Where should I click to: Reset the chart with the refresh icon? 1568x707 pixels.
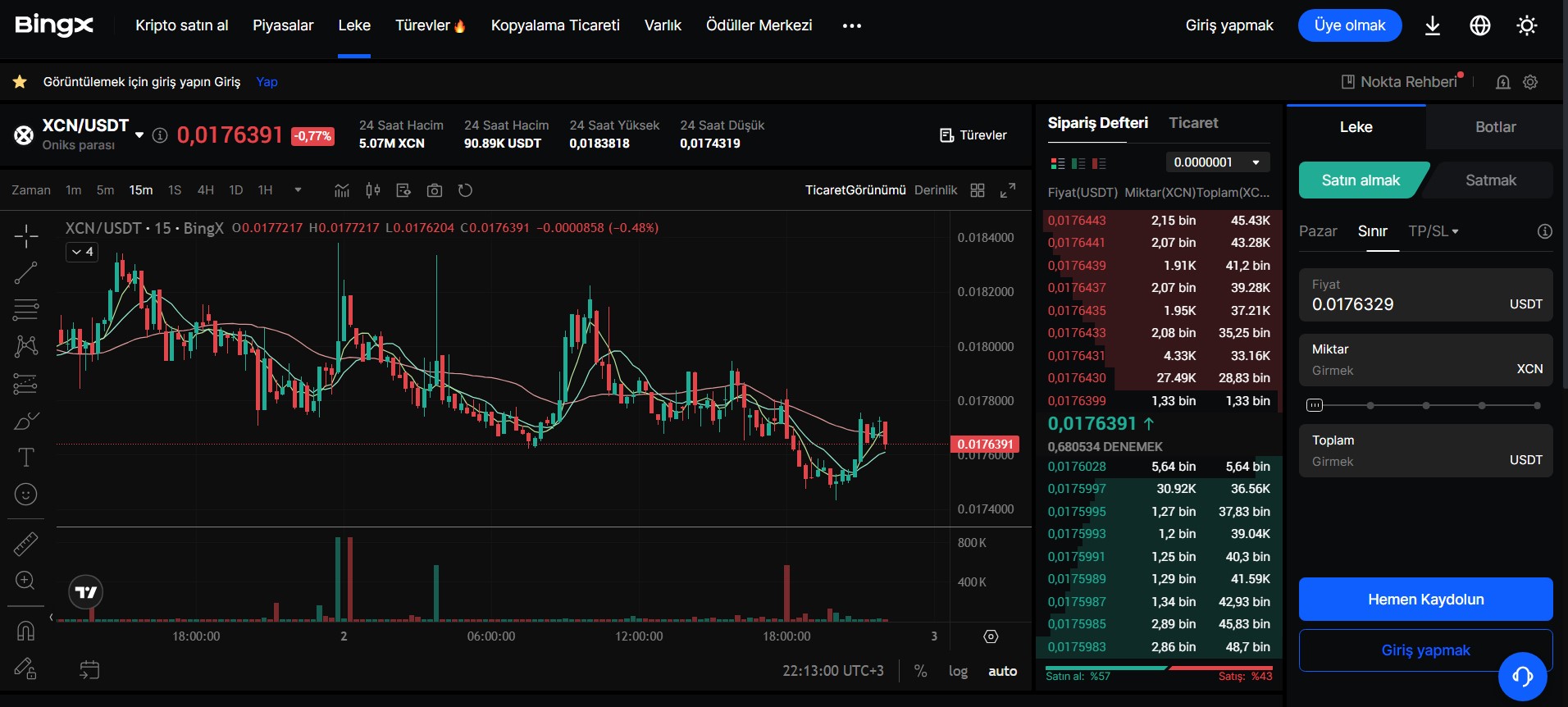(x=465, y=190)
